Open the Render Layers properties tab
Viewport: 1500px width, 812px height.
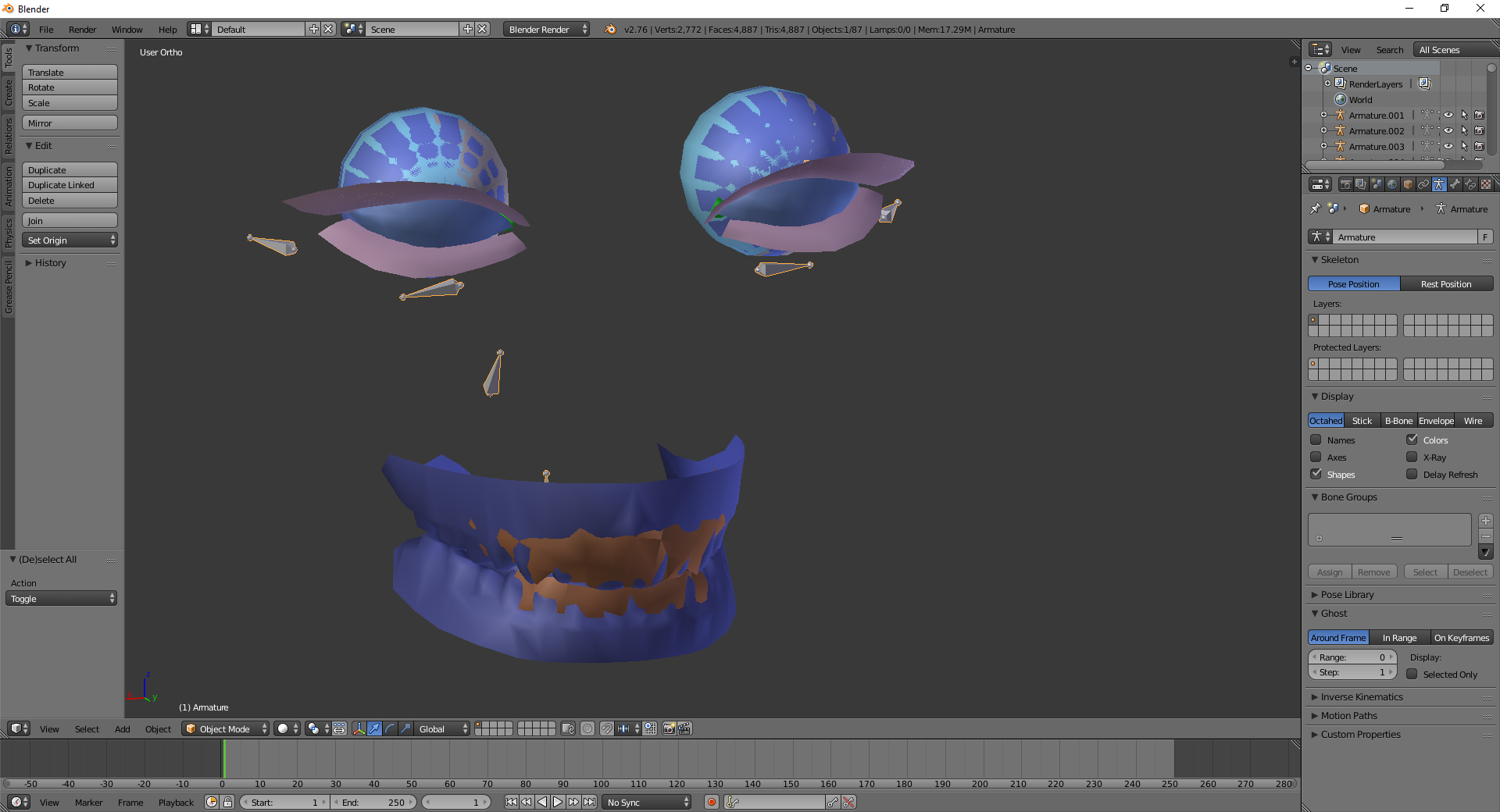click(1361, 184)
